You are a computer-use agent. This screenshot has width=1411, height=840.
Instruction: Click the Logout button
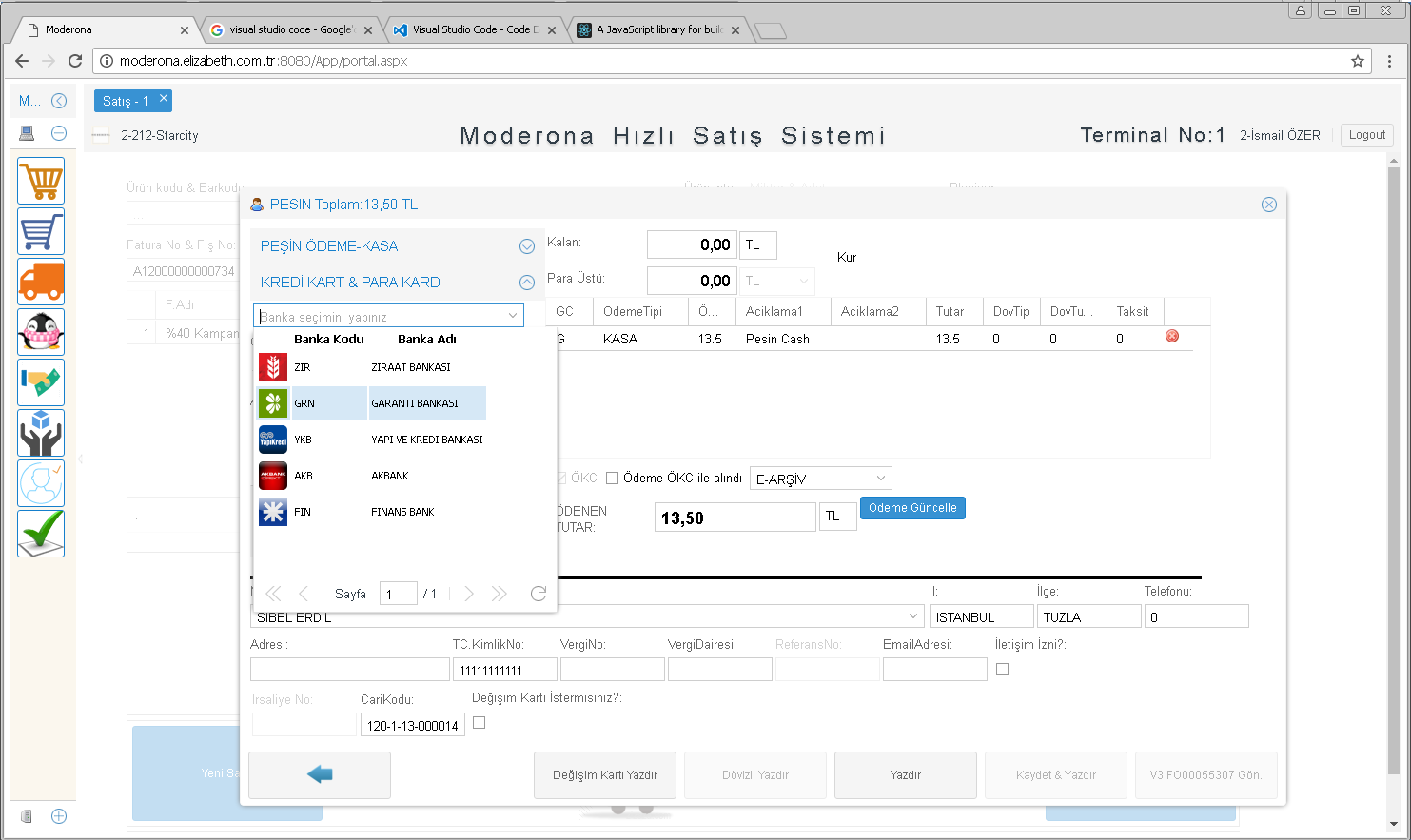[x=1367, y=135]
